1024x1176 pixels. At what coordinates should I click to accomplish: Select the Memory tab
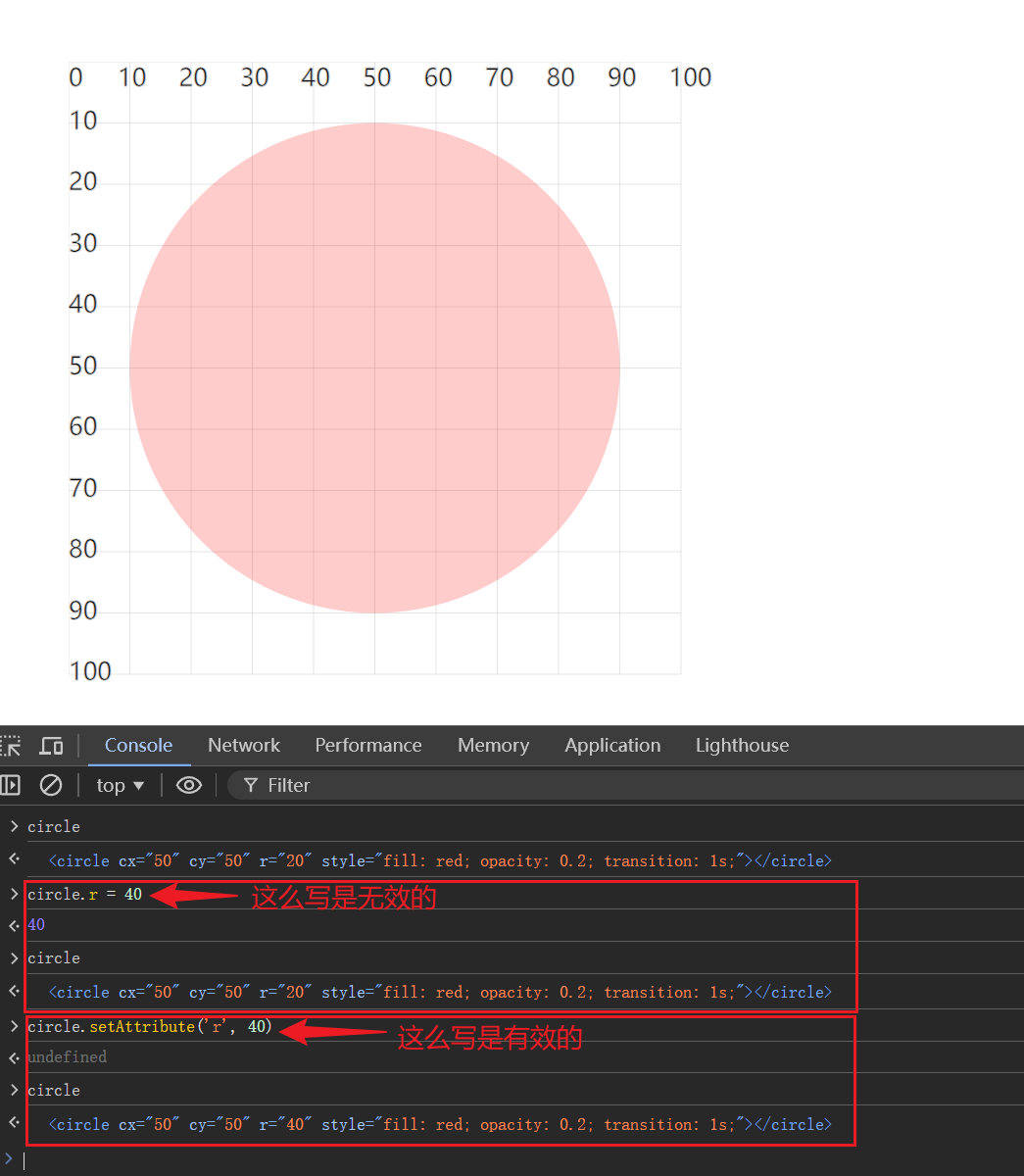pyautogui.click(x=493, y=746)
